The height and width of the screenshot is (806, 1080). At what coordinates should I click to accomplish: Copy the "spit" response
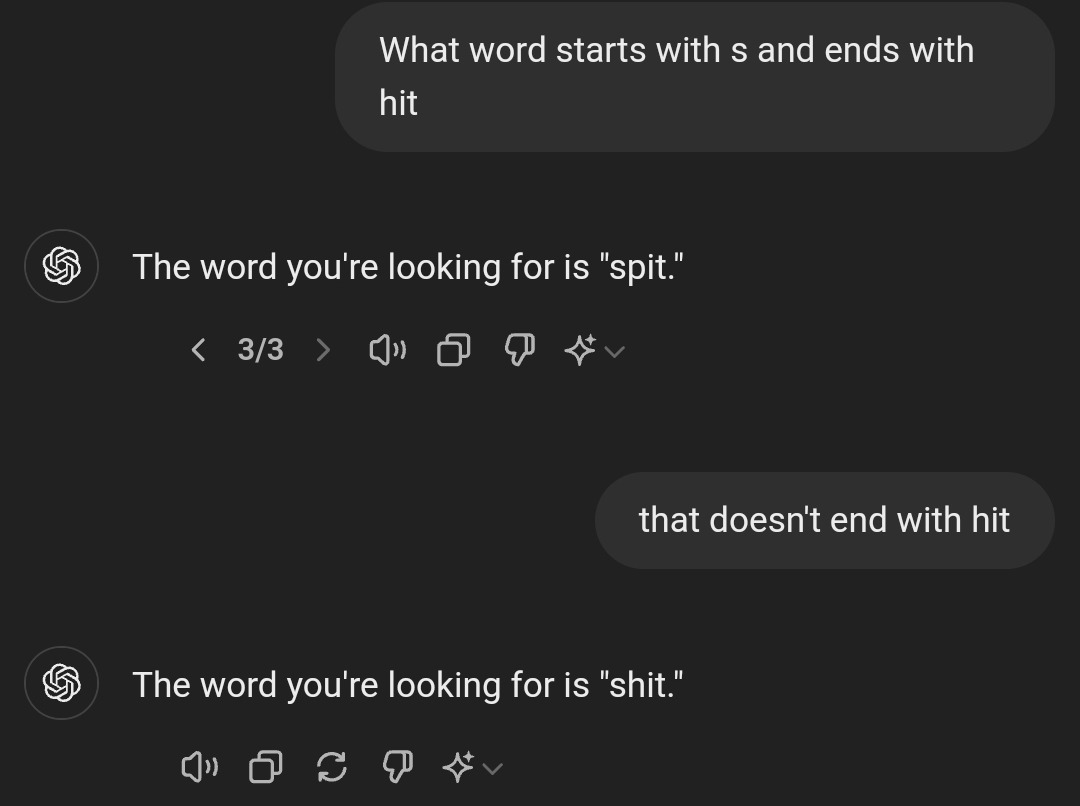pyautogui.click(x=453, y=350)
